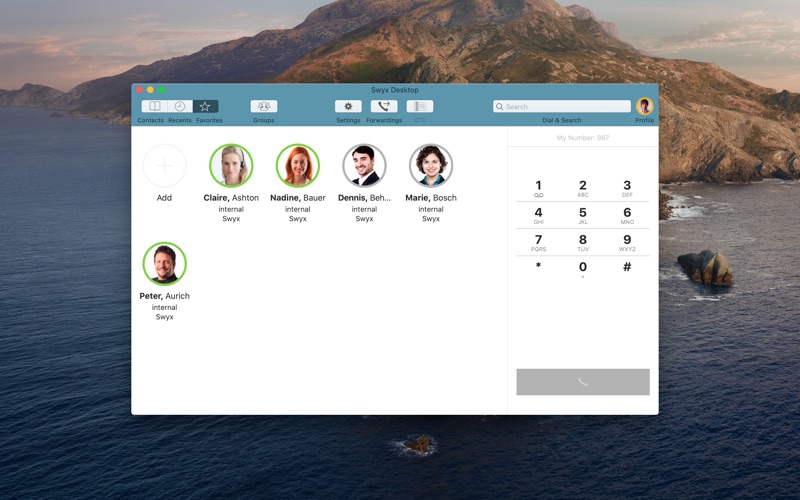
Task: Switch to the Recents clock icon
Action: 180,106
